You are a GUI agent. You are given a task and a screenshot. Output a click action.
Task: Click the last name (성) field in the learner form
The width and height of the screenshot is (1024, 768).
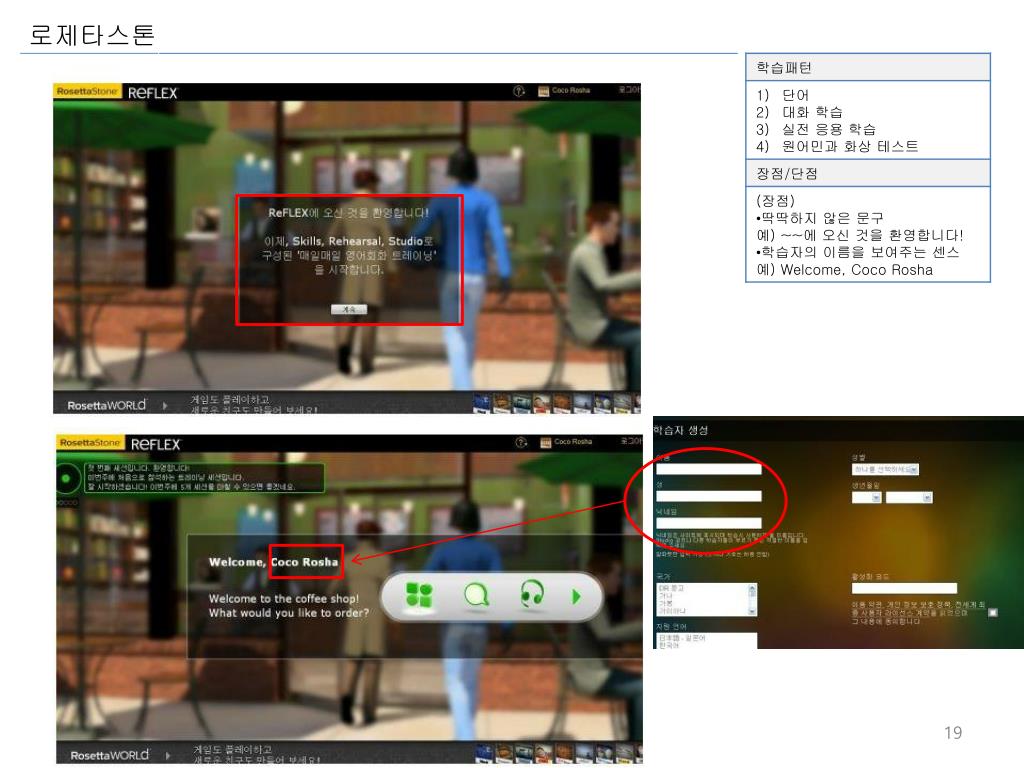(x=709, y=496)
